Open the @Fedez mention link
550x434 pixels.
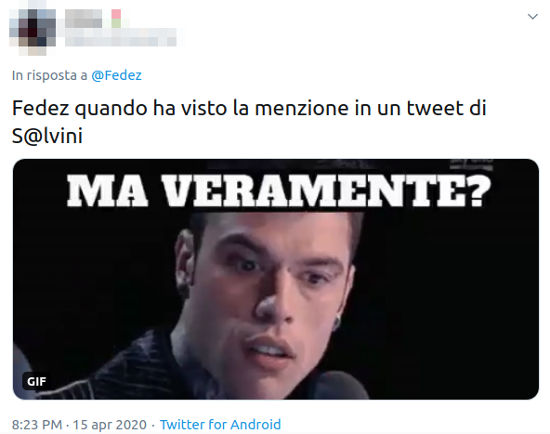[x=116, y=75]
